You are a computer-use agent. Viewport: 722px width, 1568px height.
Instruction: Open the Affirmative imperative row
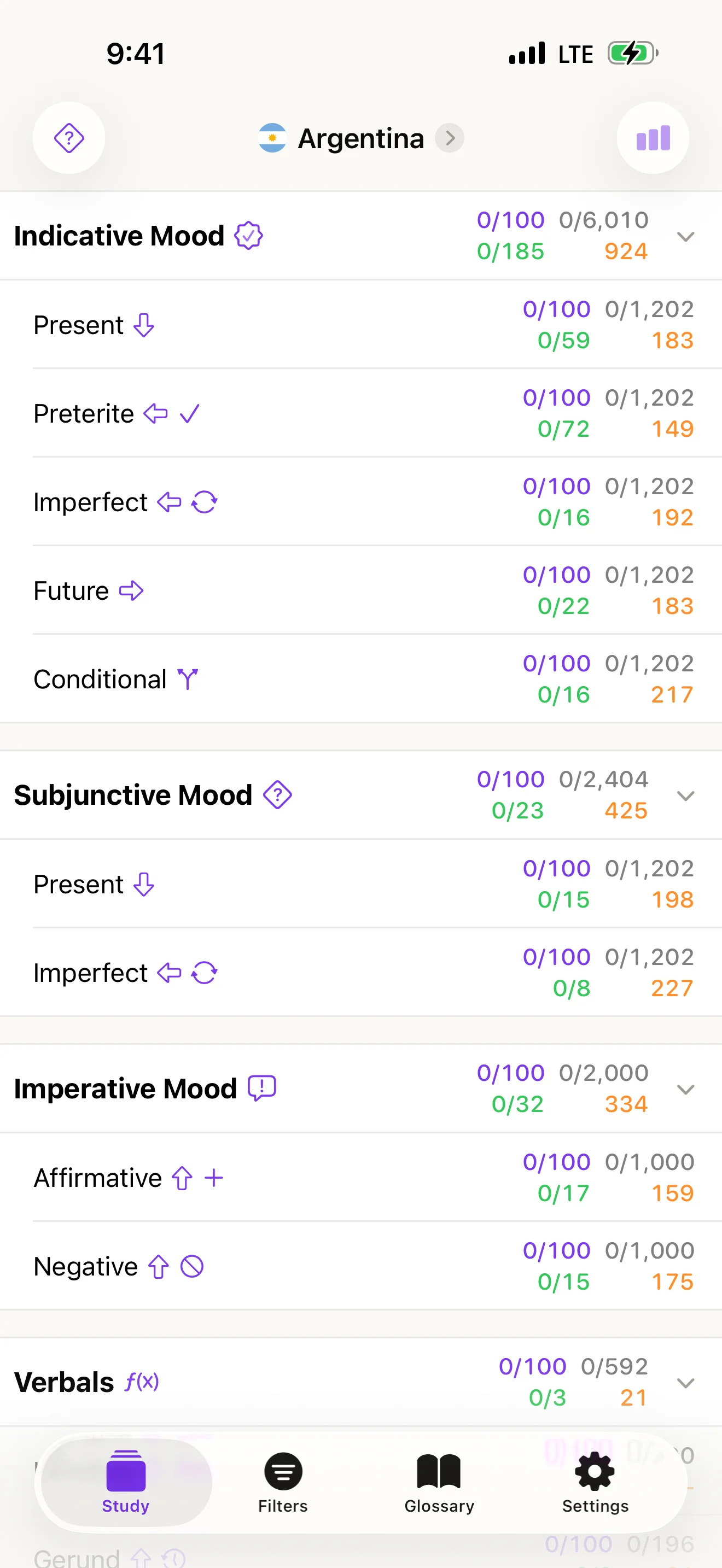pyautogui.click(x=304, y=1177)
